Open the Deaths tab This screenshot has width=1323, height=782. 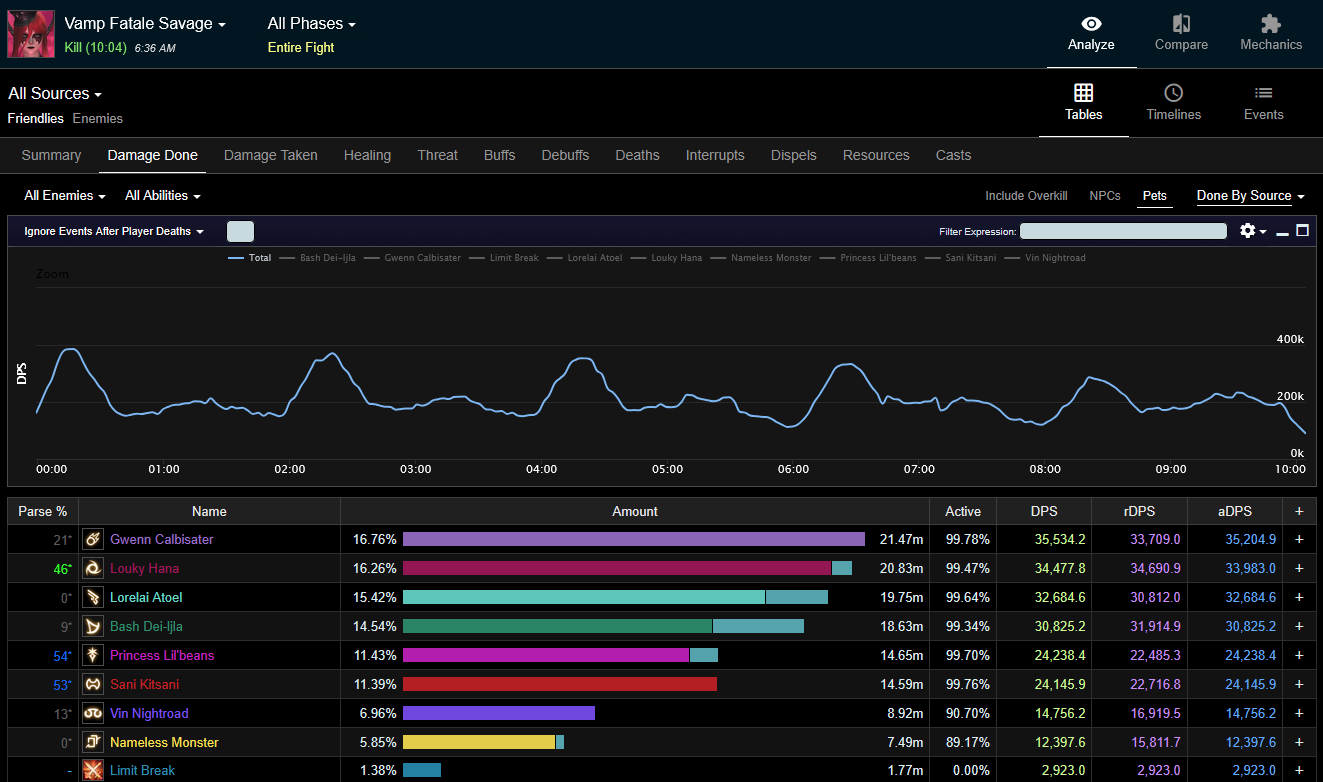pyautogui.click(x=638, y=155)
